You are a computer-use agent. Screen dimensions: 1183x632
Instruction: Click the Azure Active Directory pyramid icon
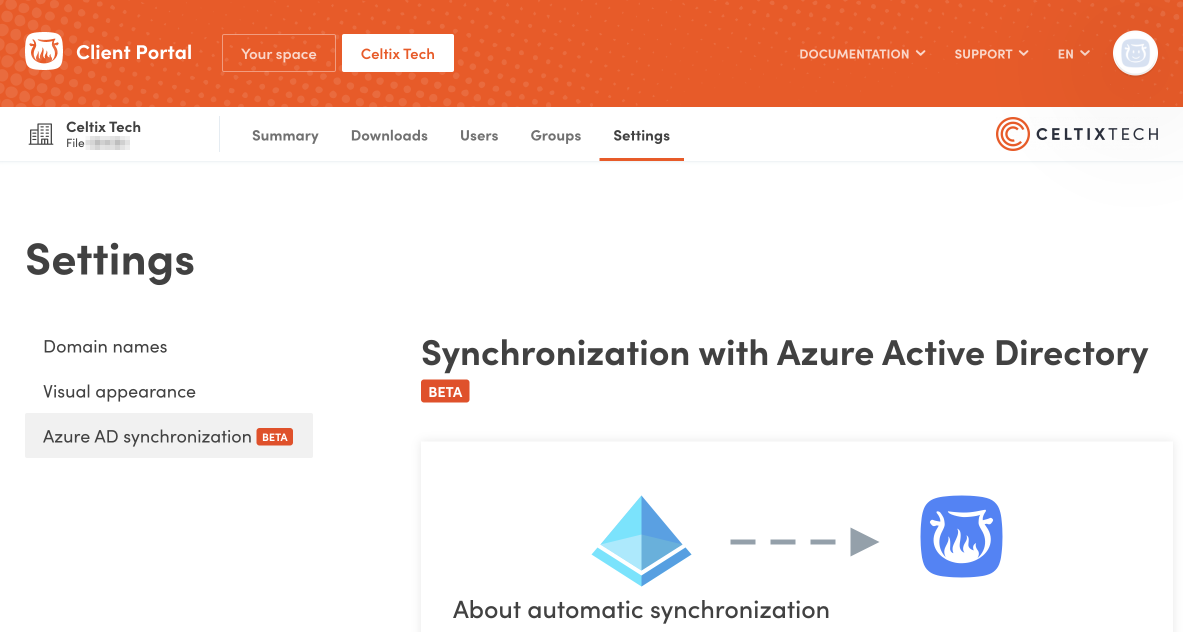[641, 540]
